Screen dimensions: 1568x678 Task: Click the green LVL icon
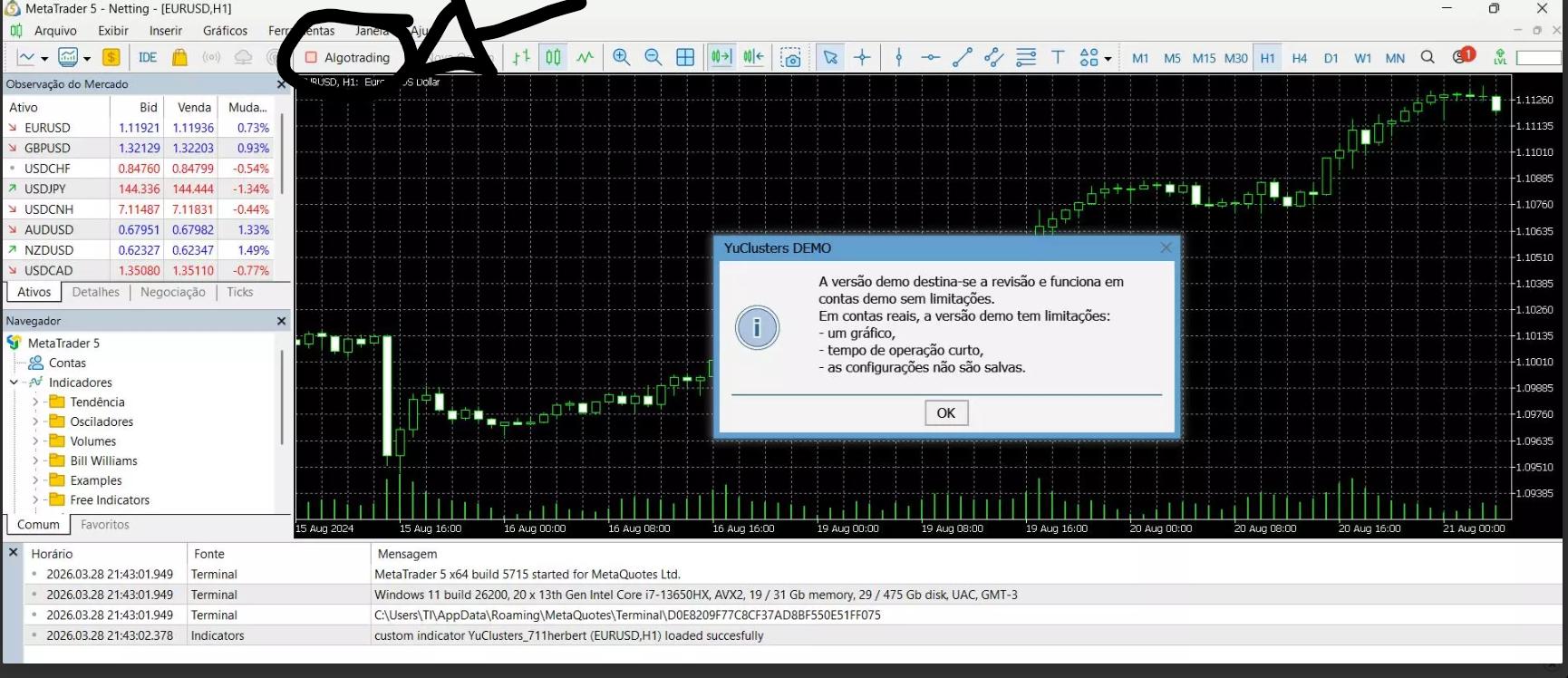(1500, 57)
